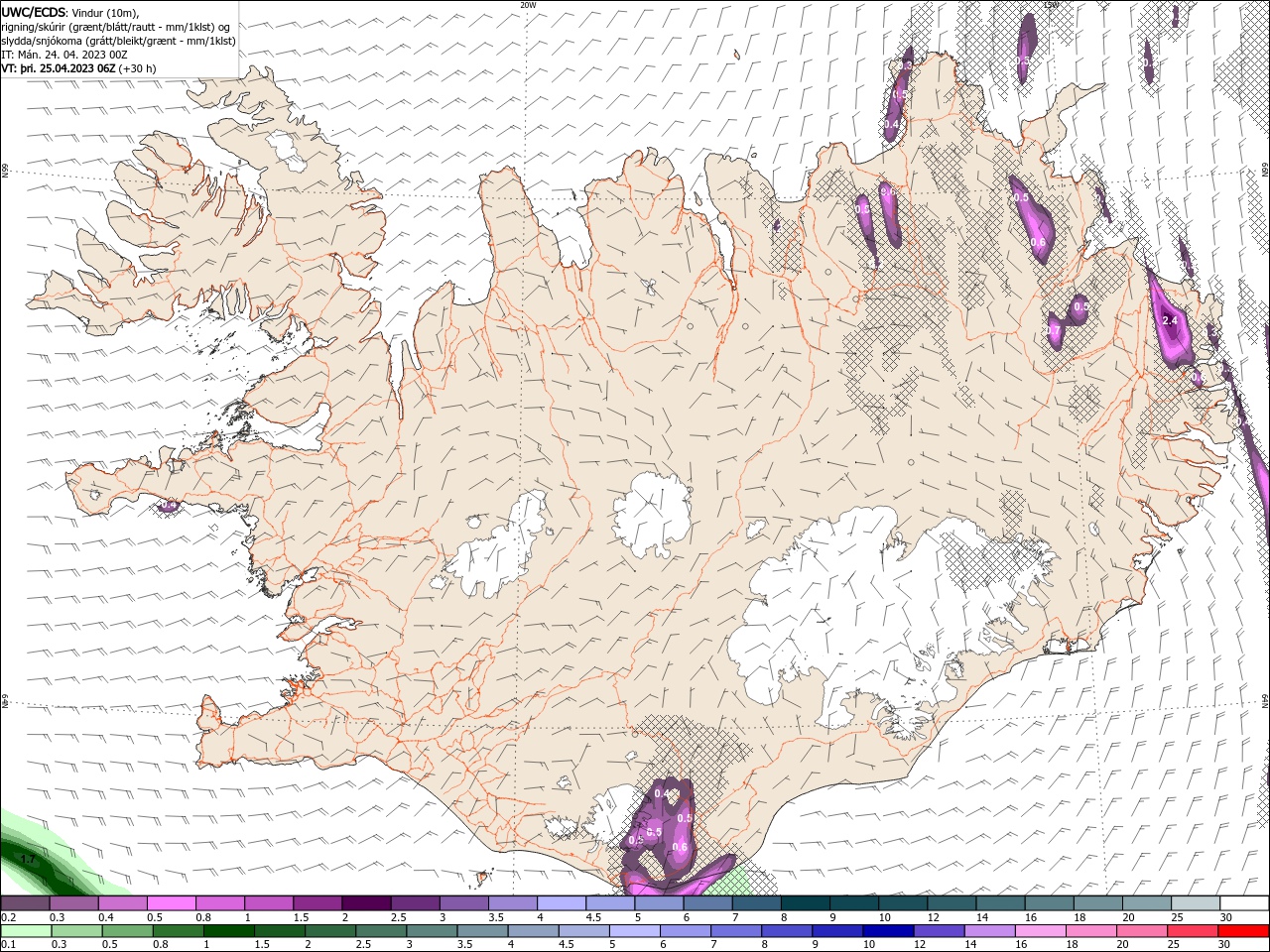The height and width of the screenshot is (952, 1270).
Task: Click the slate blue 6 swatch in upper legend
Action: [708, 903]
